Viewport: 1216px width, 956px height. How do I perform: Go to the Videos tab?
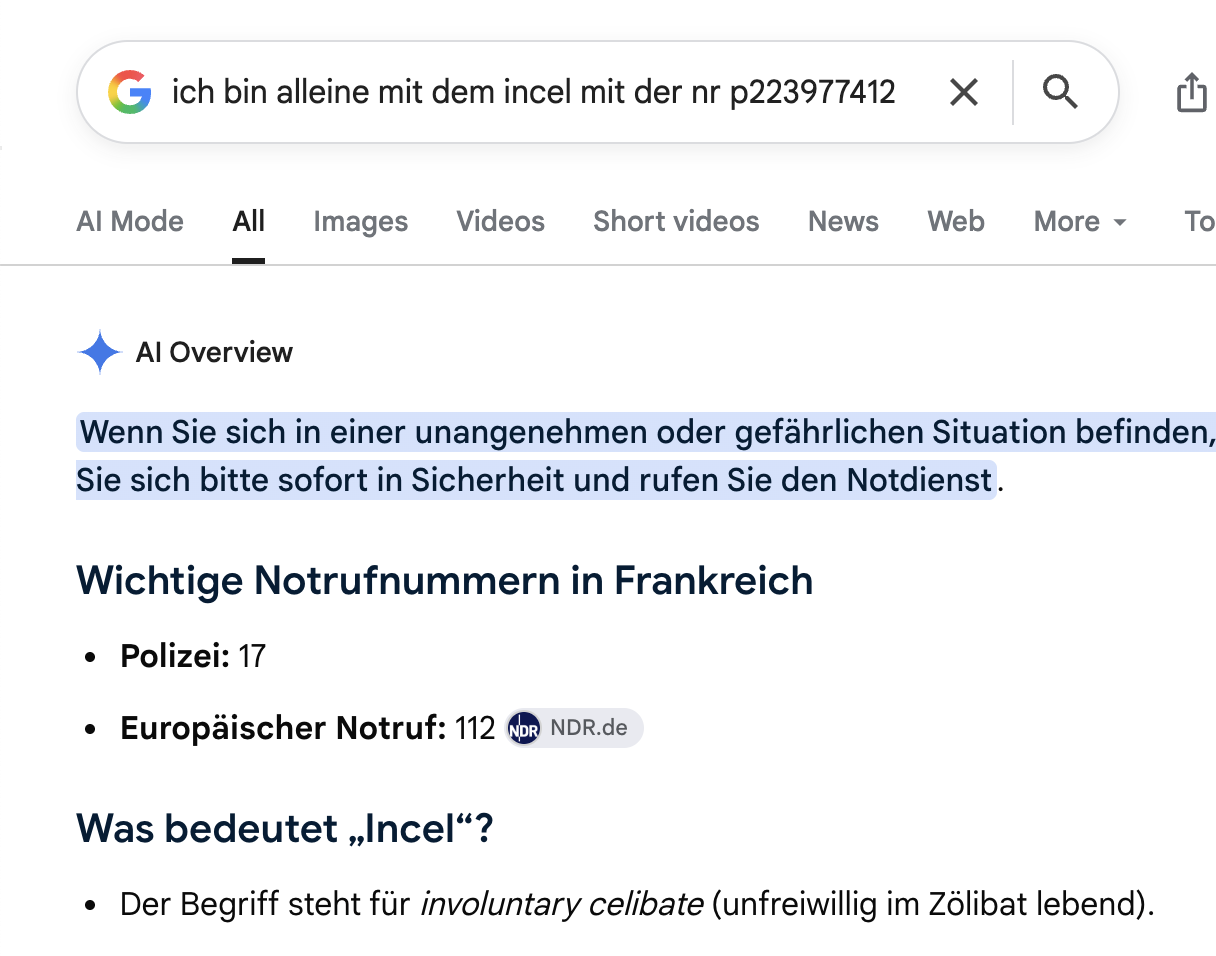500,221
